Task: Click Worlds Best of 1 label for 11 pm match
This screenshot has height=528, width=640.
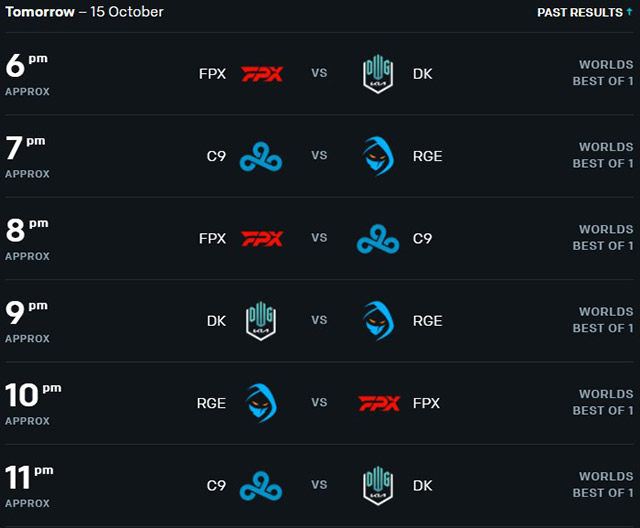Action: (603, 485)
